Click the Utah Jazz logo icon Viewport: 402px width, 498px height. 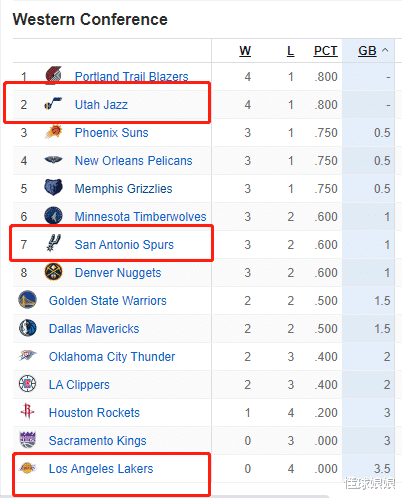[53, 104]
